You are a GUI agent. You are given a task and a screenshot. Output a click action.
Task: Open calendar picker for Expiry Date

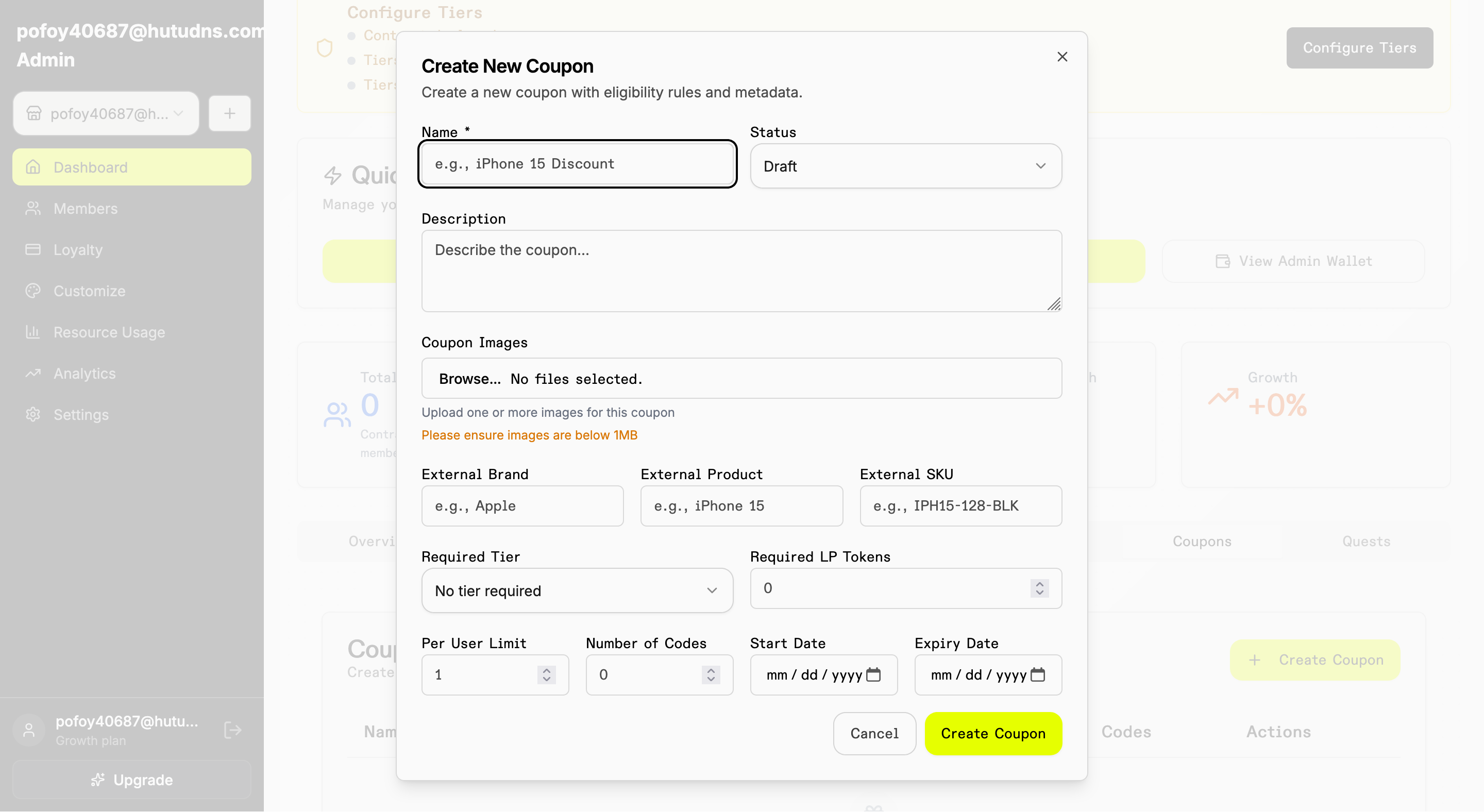(x=1038, y=674)
